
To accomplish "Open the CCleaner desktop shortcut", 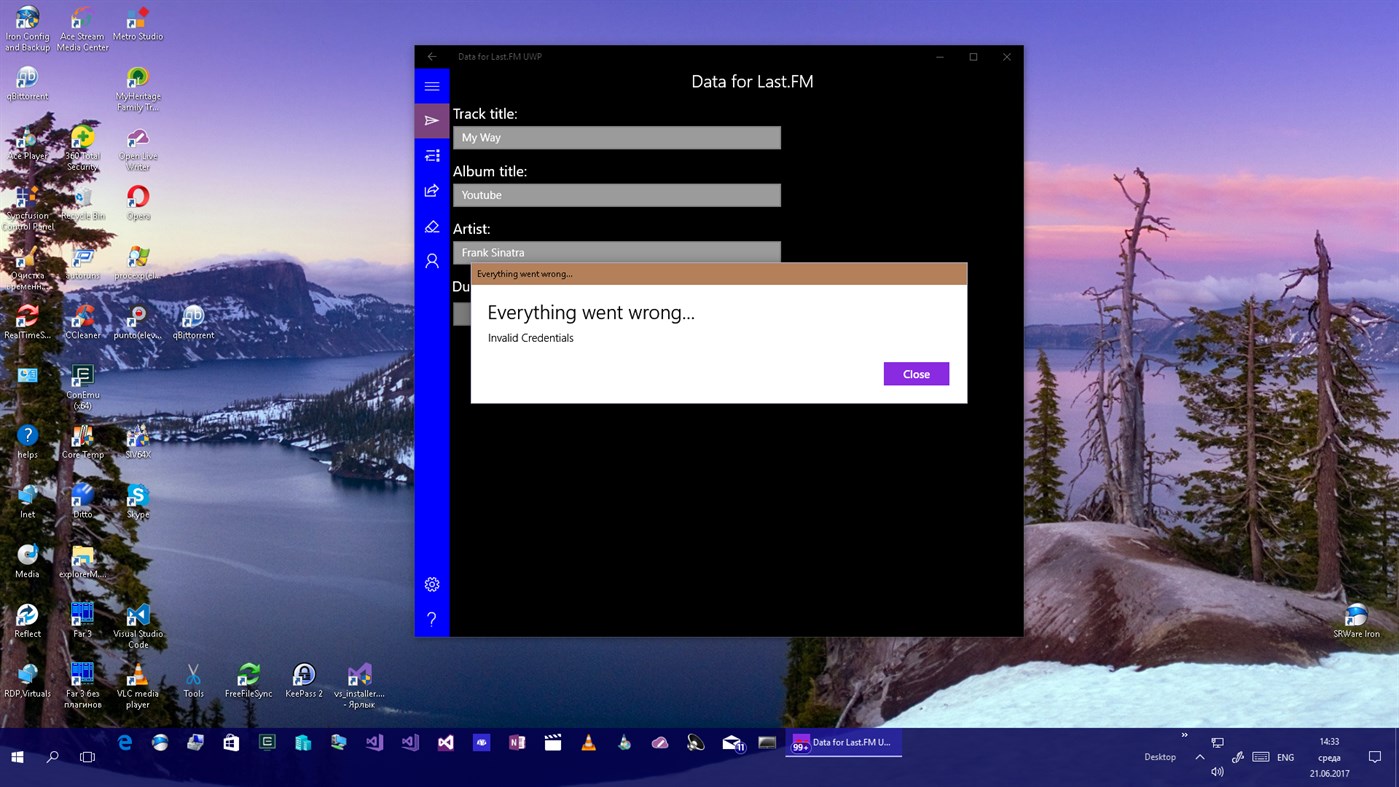I will click(82, 323).
